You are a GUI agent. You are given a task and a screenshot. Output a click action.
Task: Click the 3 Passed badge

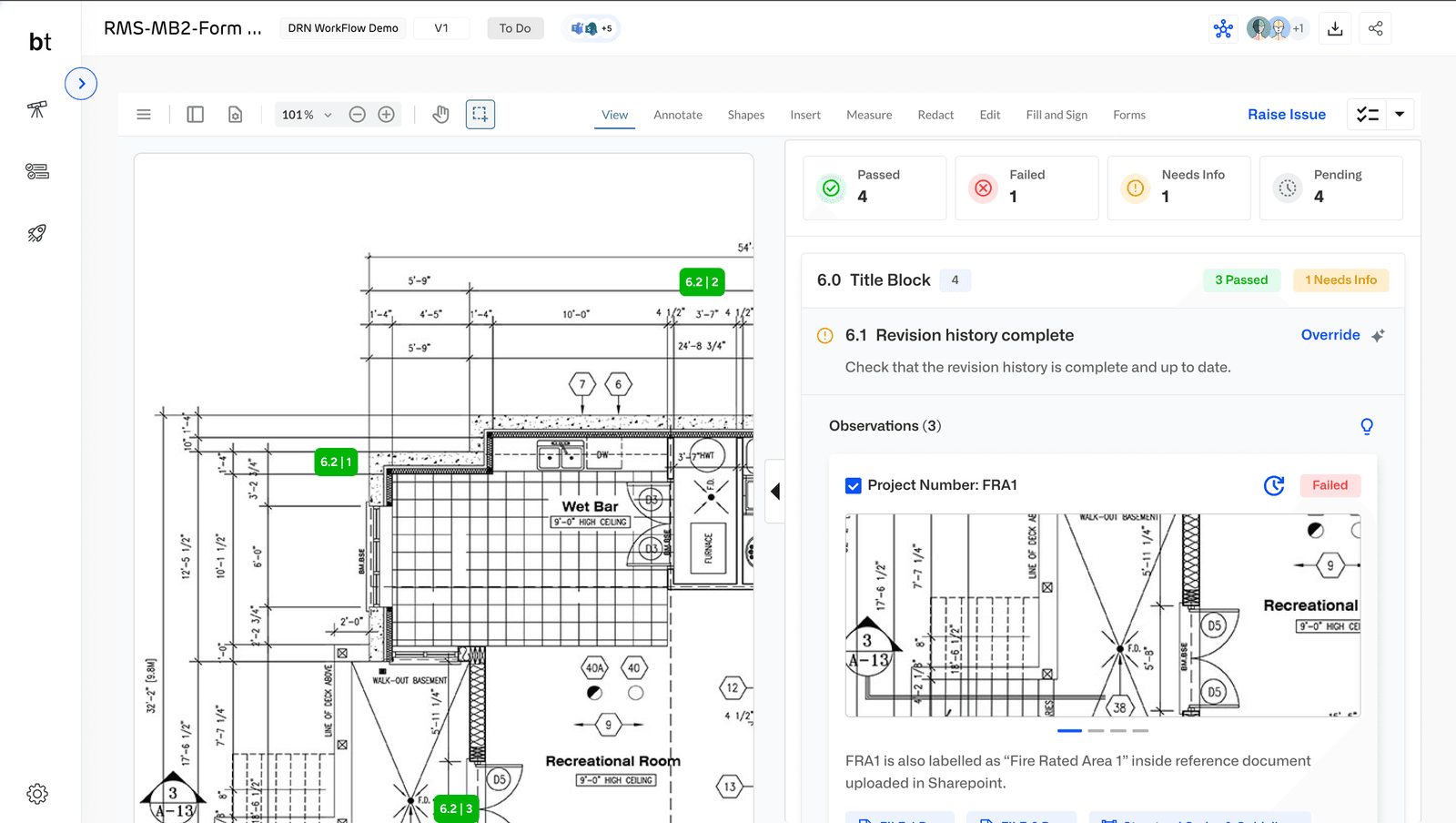tap(1241, 280)
